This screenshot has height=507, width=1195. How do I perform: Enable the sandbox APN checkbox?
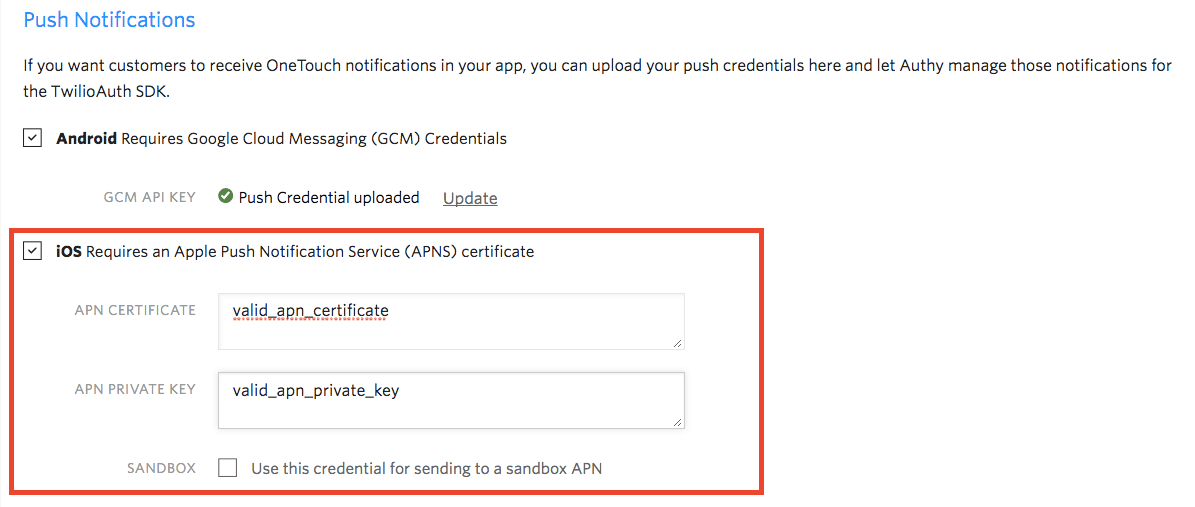click(x=228, y=467)
